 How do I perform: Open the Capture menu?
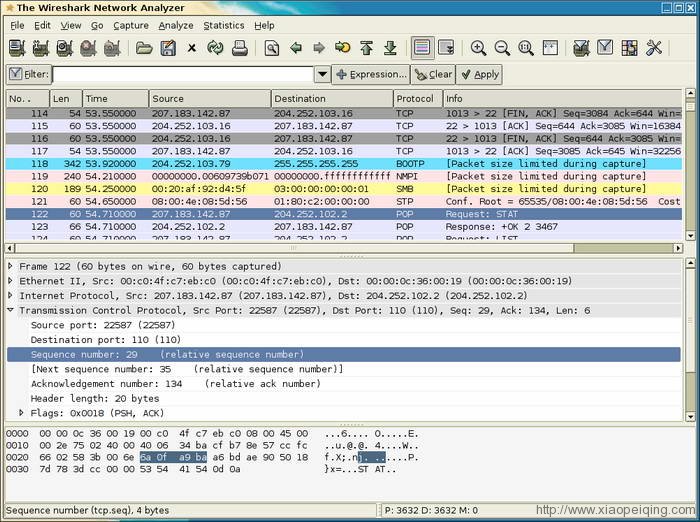pos(131,25)
